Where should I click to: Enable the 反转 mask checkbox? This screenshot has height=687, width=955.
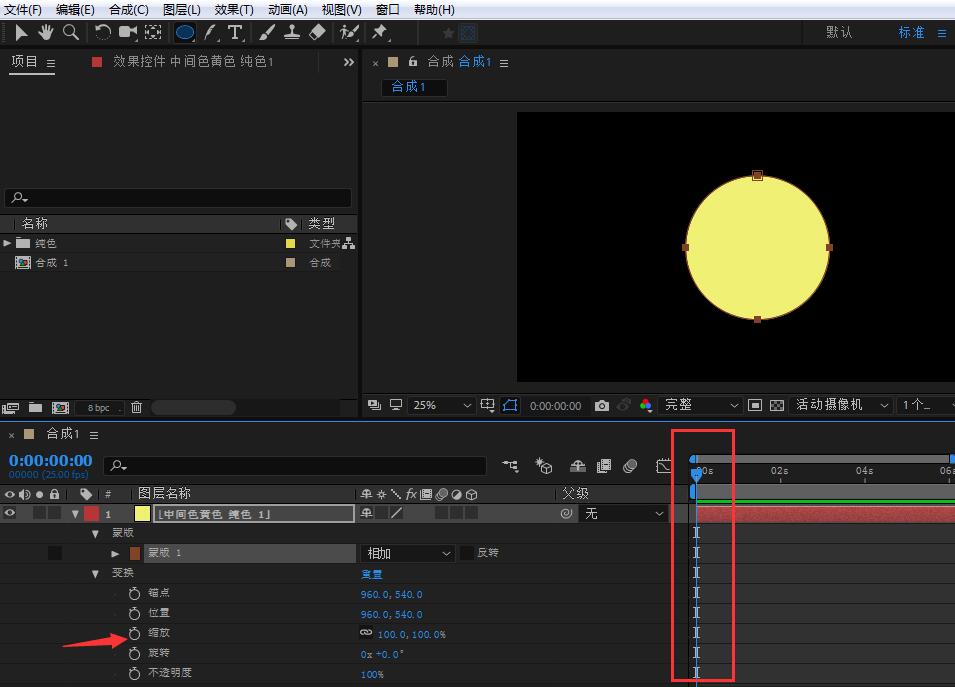[x=467, y=553]
